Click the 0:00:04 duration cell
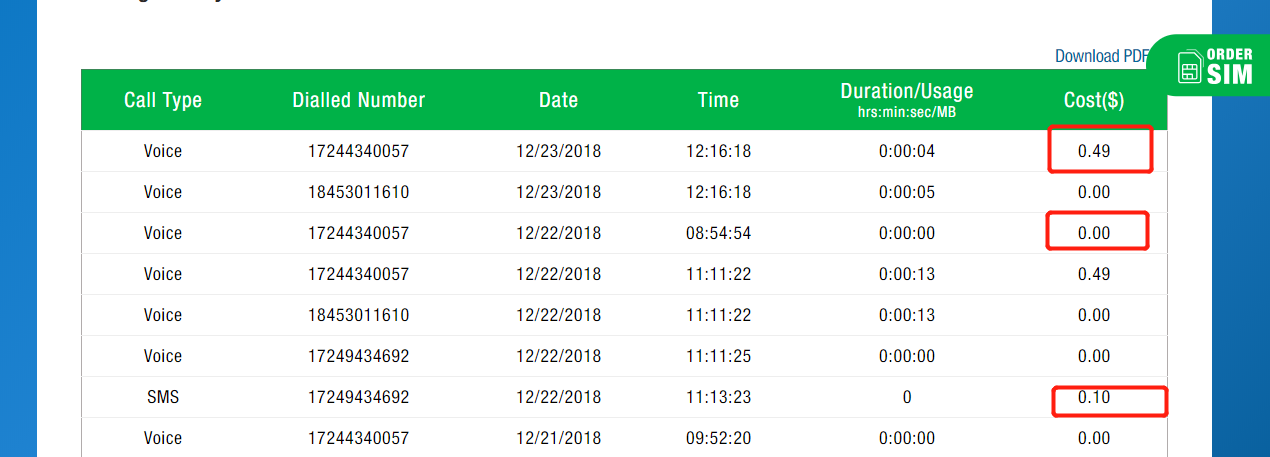1270x457 pixels. (907, 151)
